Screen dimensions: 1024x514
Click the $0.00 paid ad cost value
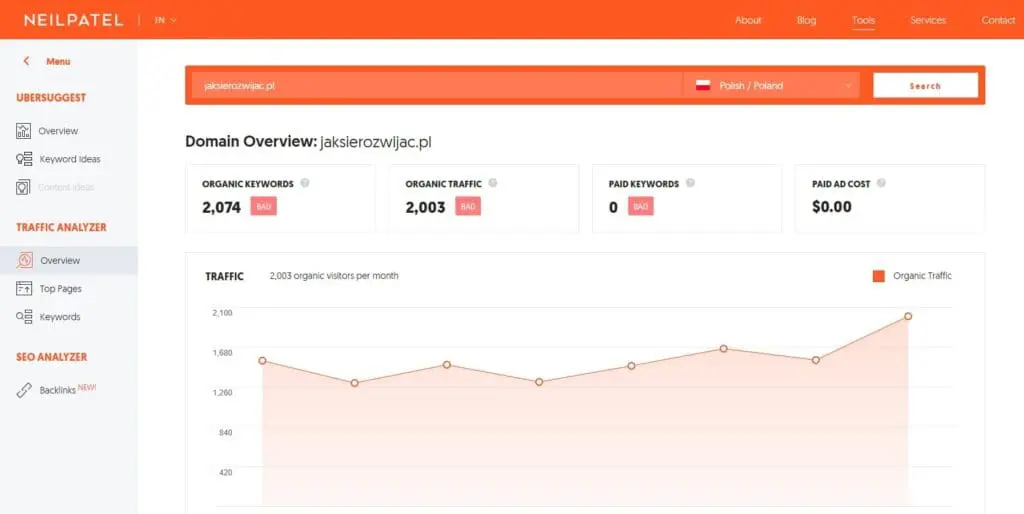click(x=831, y=207)
